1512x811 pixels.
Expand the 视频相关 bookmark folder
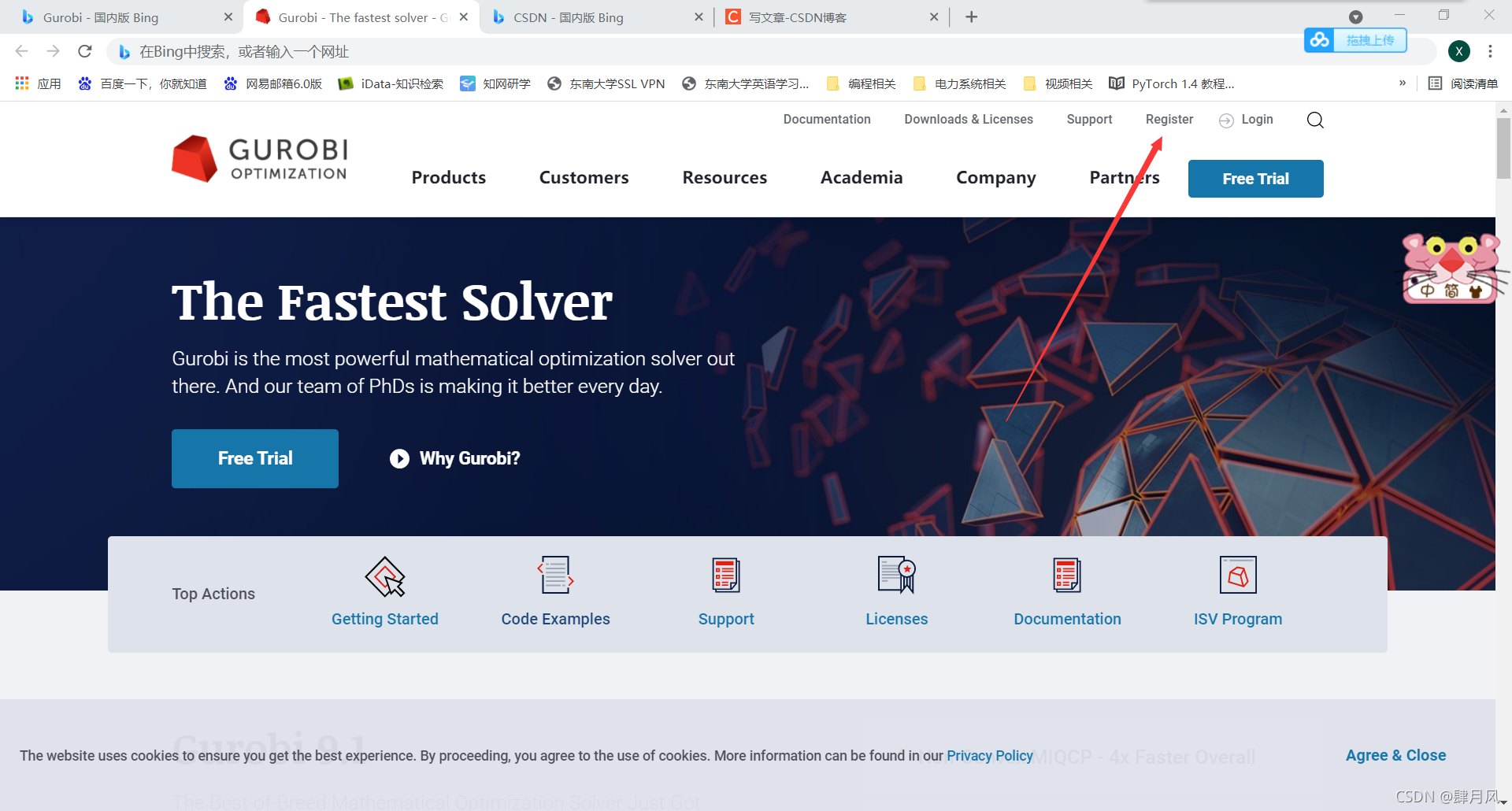1058,83
